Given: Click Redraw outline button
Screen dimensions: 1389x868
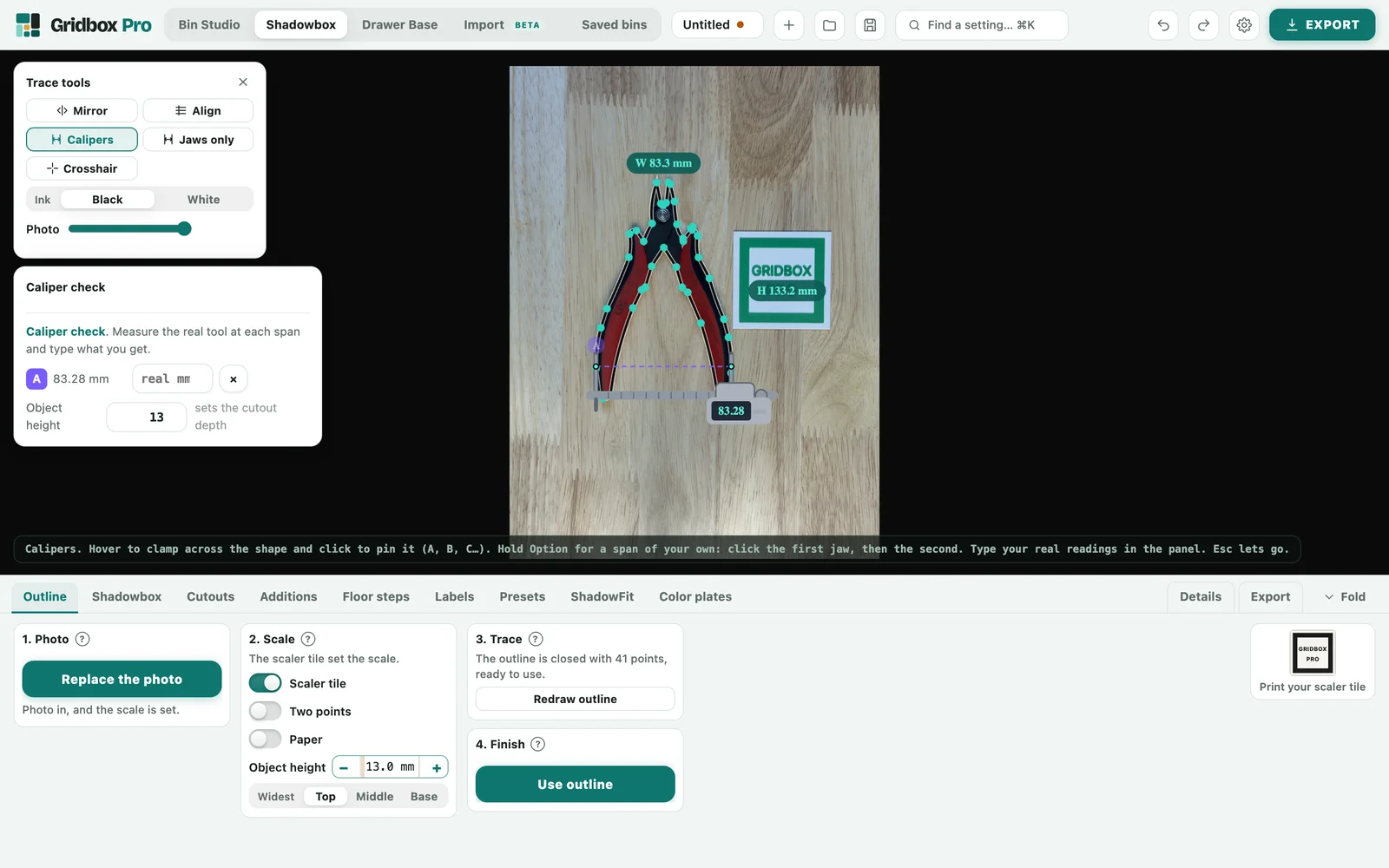Looking at the screenshot, I should pos(575,699).
